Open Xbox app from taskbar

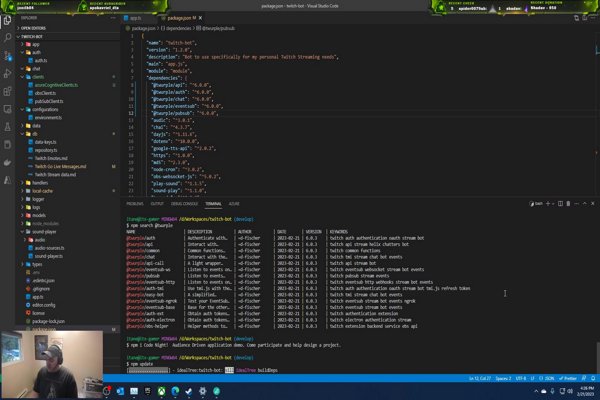point(161,391)
